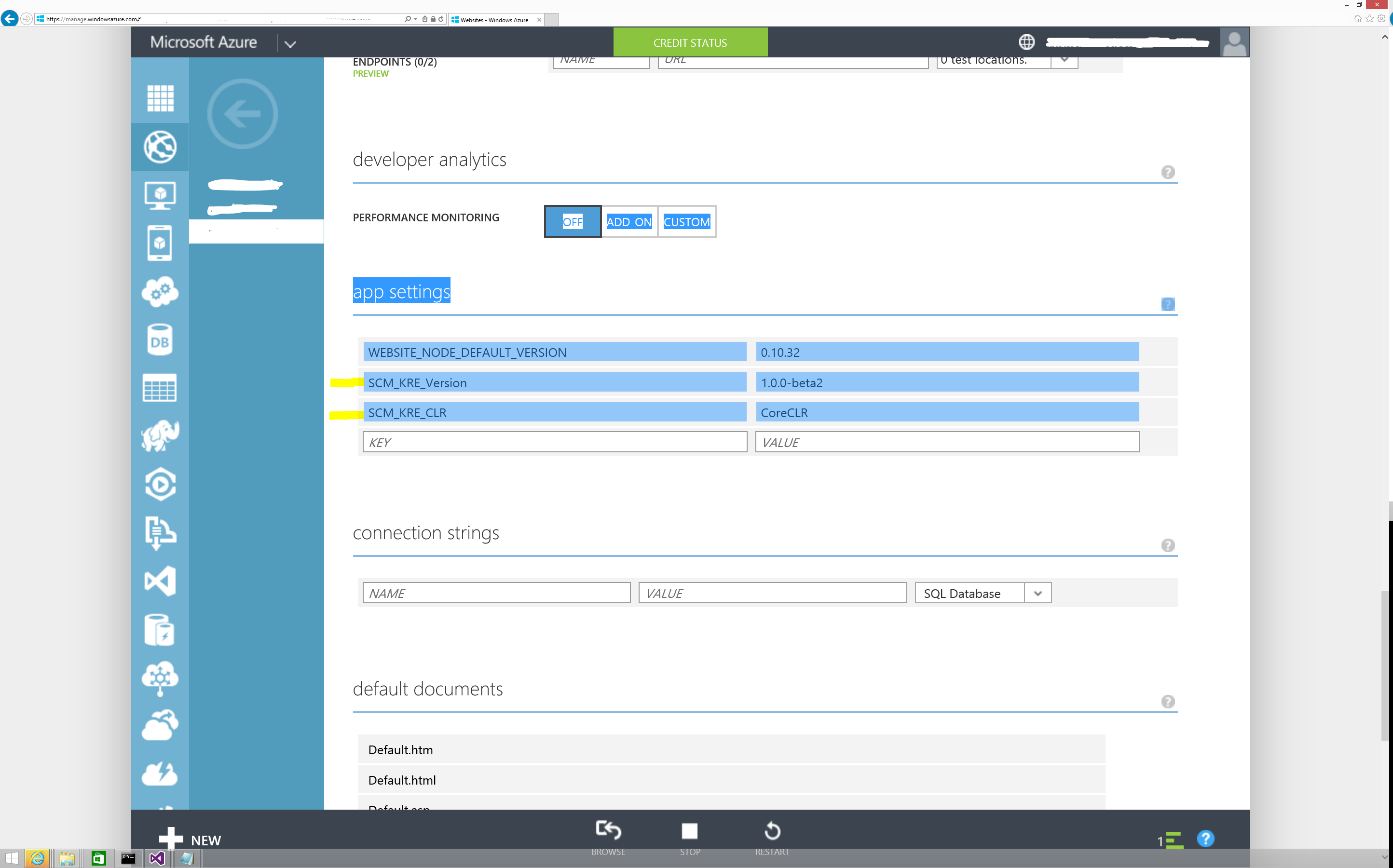Show help for developer analytics section

coord(1168,172)
